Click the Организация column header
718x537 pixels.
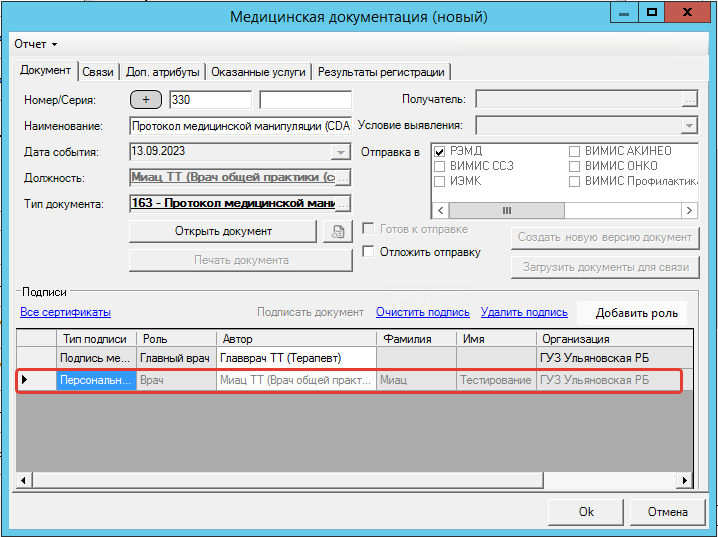tap(615, 339)
